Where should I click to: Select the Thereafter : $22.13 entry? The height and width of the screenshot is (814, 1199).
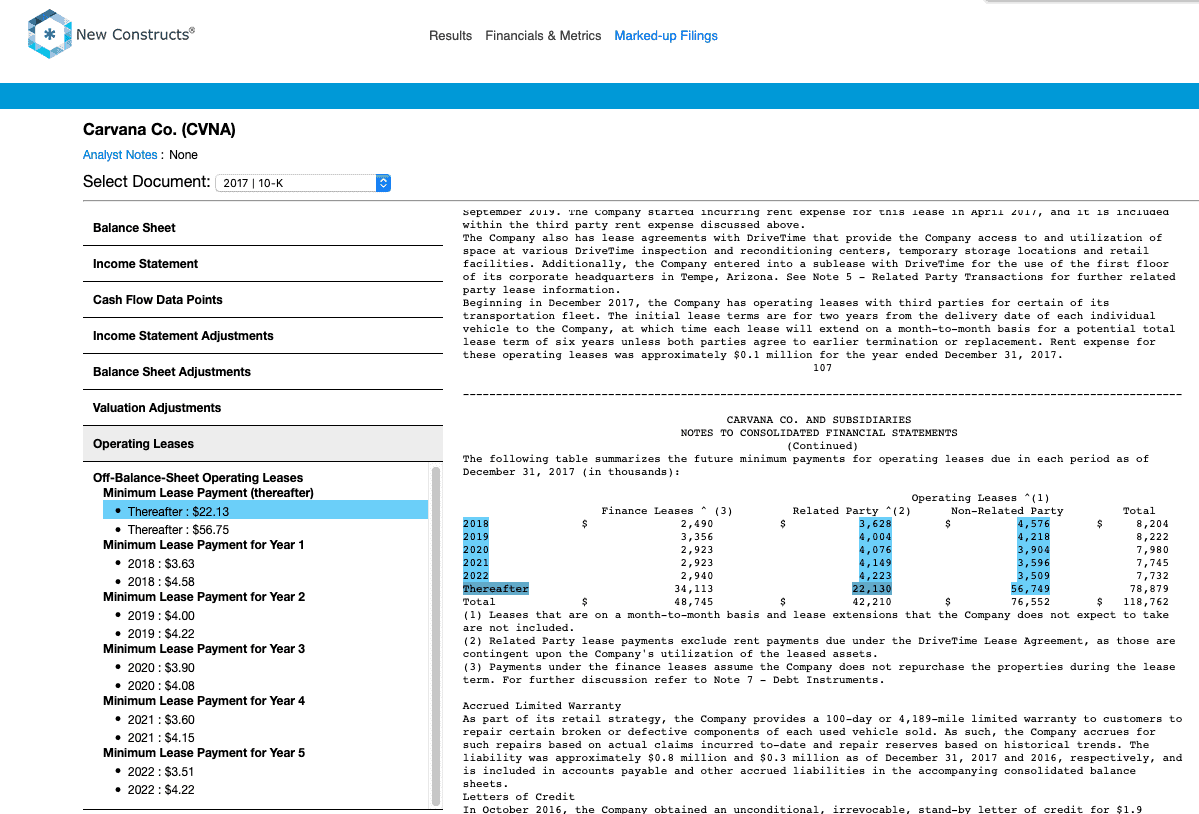click(x=265, y=511)
